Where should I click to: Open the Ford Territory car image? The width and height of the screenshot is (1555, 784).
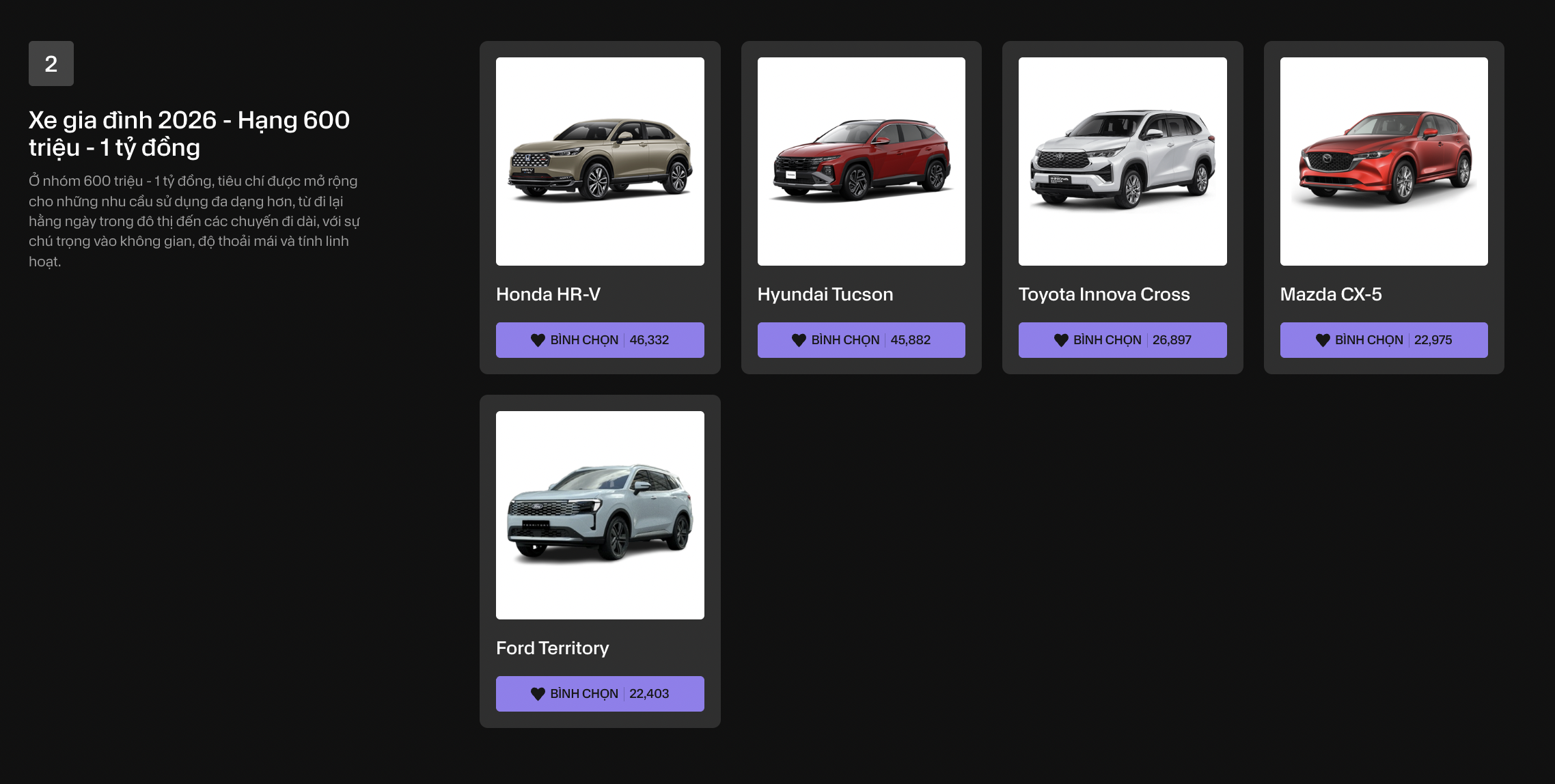point(600,515)
